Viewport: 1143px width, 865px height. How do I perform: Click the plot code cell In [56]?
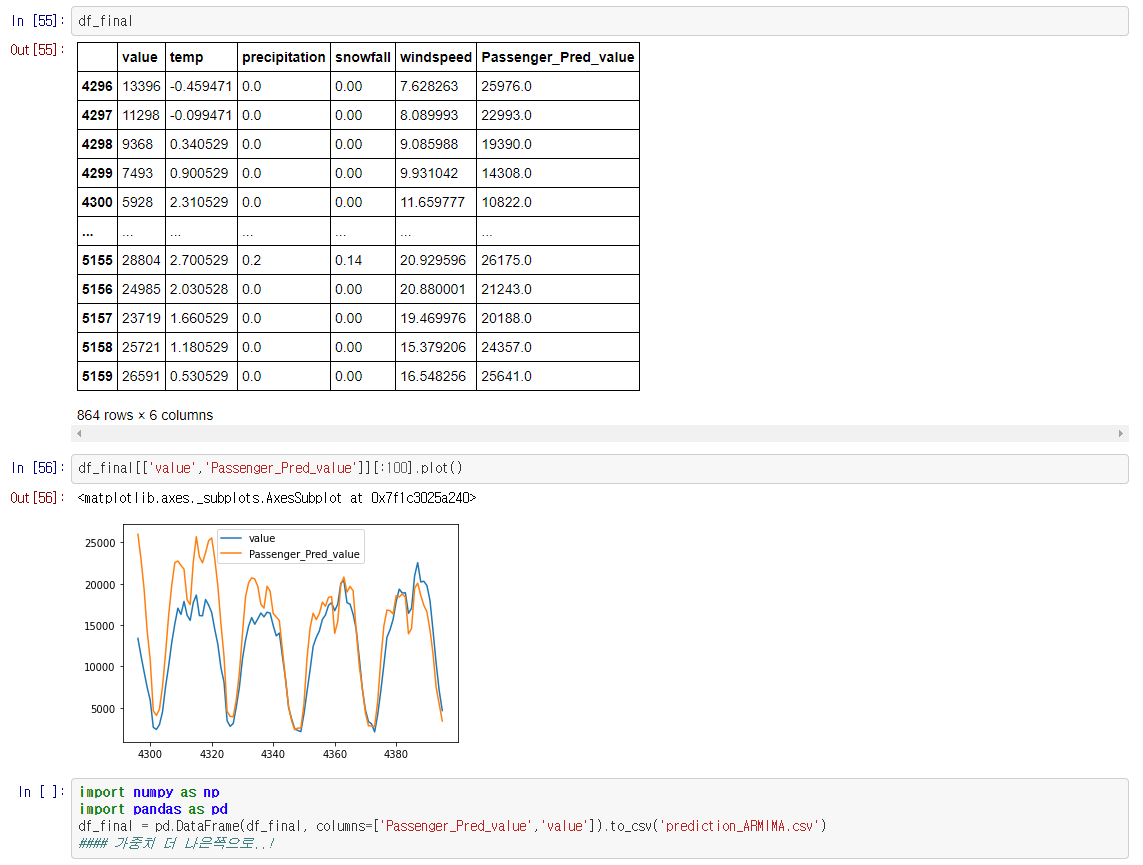click(x=599, y=469)
